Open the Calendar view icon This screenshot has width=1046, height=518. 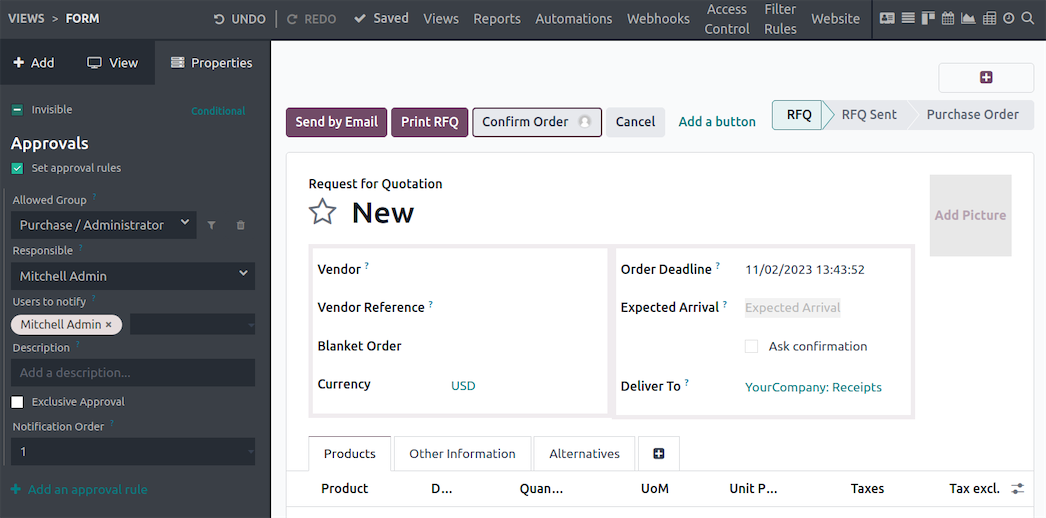[948, 19]
